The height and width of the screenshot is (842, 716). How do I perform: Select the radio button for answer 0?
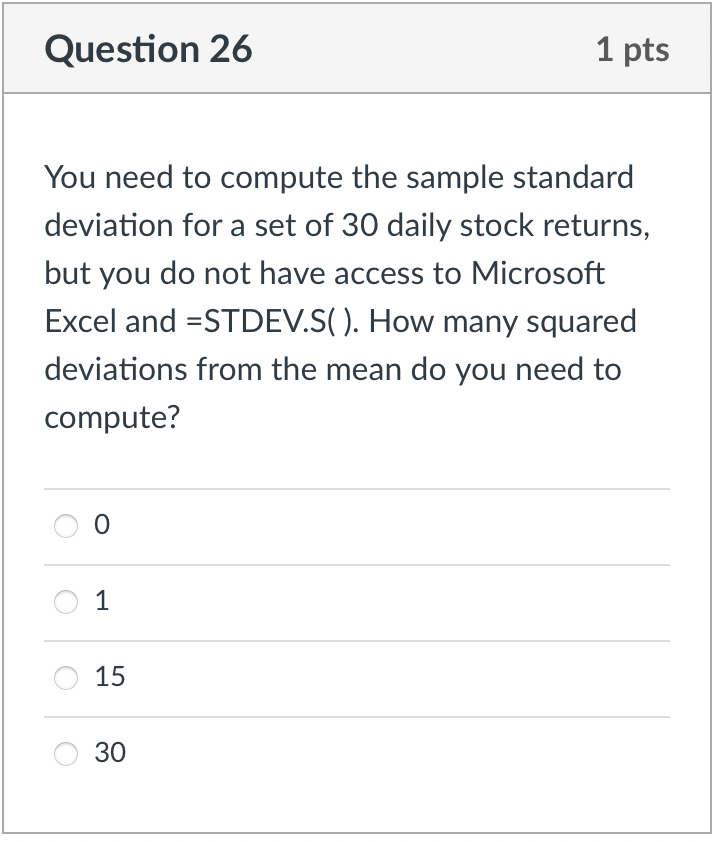tap(66, 525)
